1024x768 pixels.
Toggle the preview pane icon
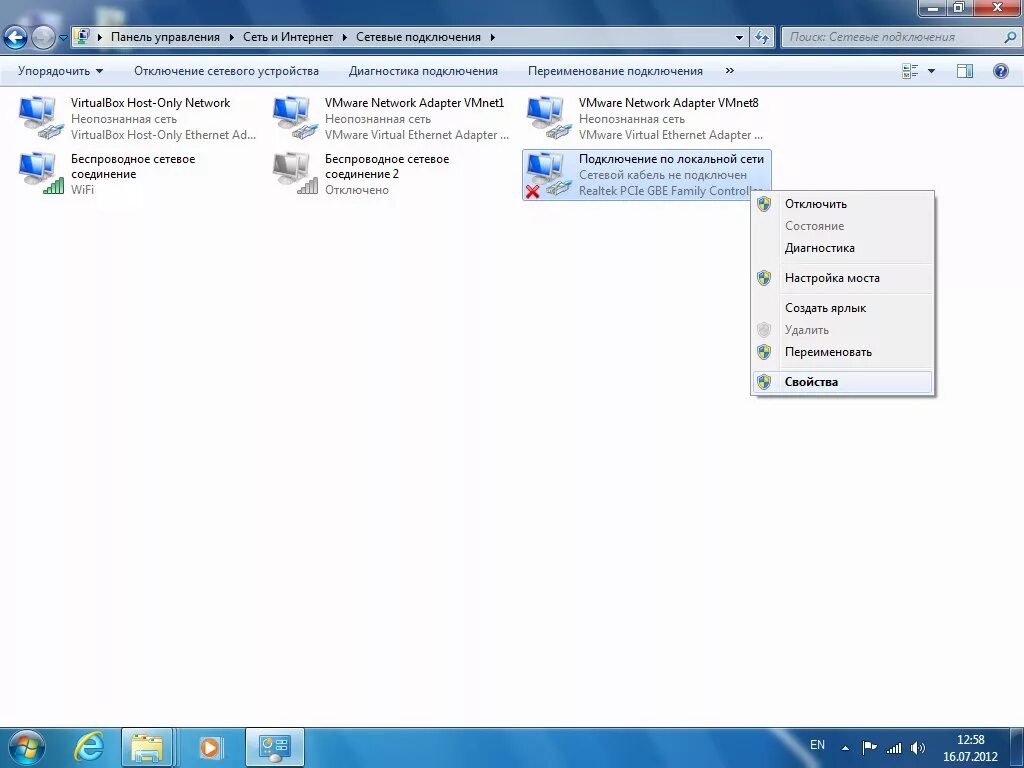pyautogui.click(x=965, y=71)
